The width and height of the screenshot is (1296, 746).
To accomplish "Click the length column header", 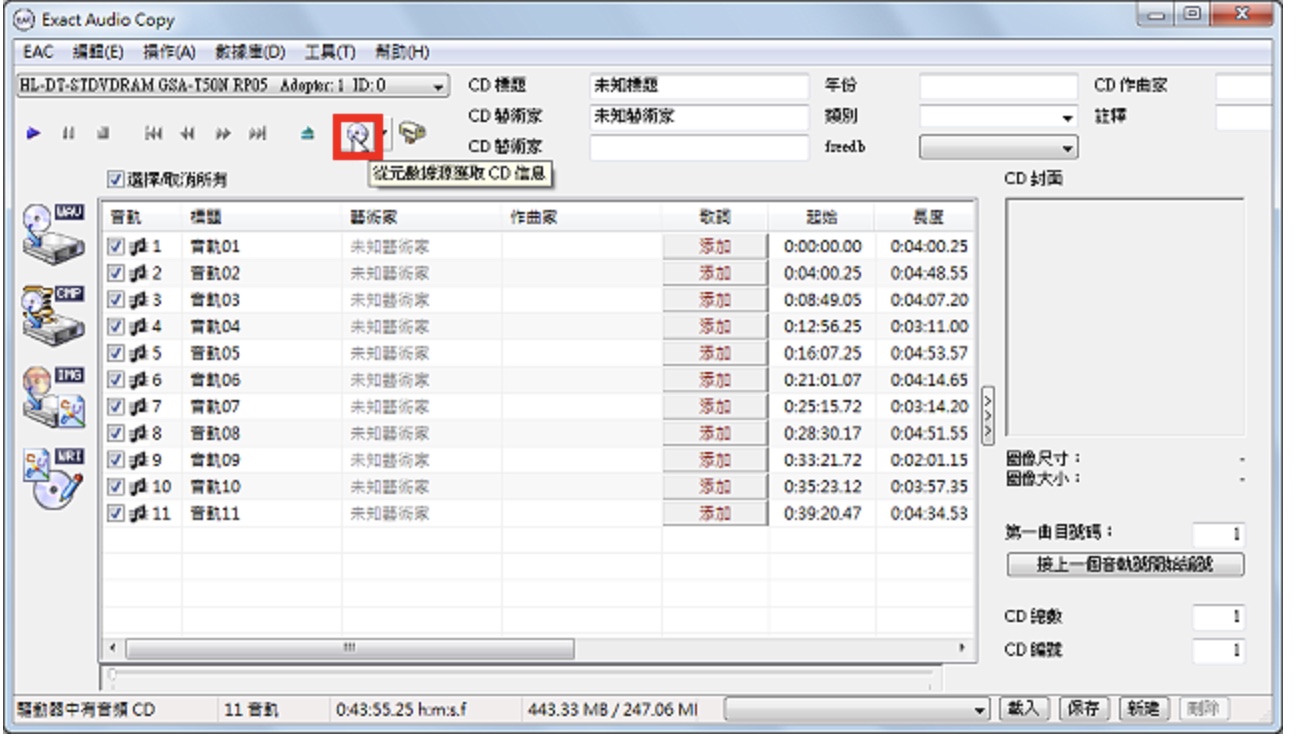I will [x=924, y=219].
